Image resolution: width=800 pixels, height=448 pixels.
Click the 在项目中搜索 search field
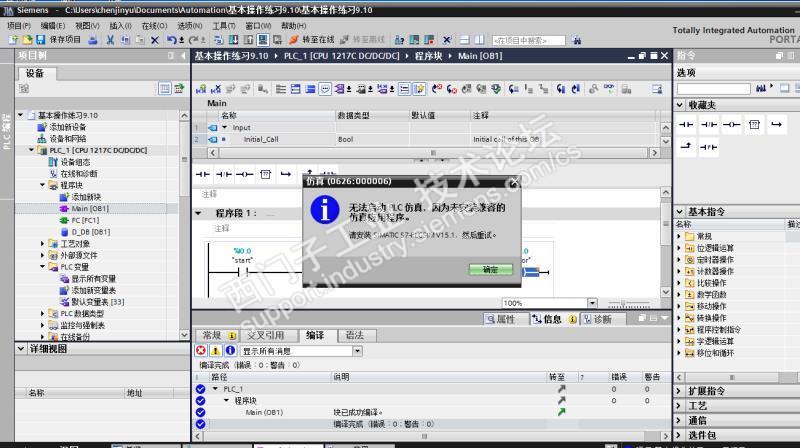click(528, 40)
